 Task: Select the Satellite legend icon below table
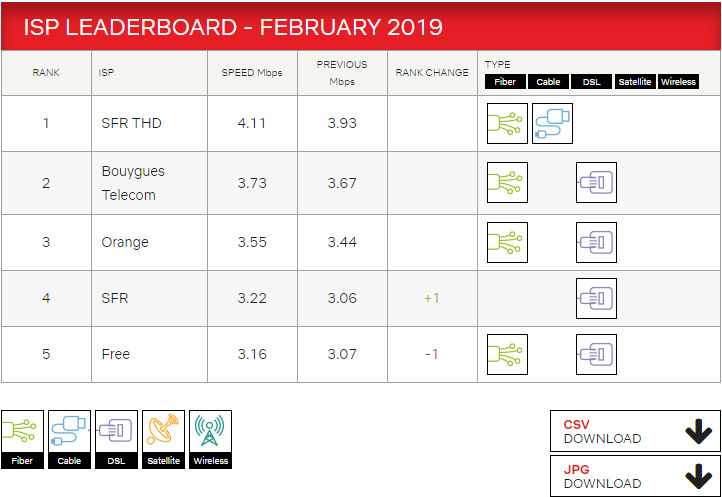(x=163, y=439)
